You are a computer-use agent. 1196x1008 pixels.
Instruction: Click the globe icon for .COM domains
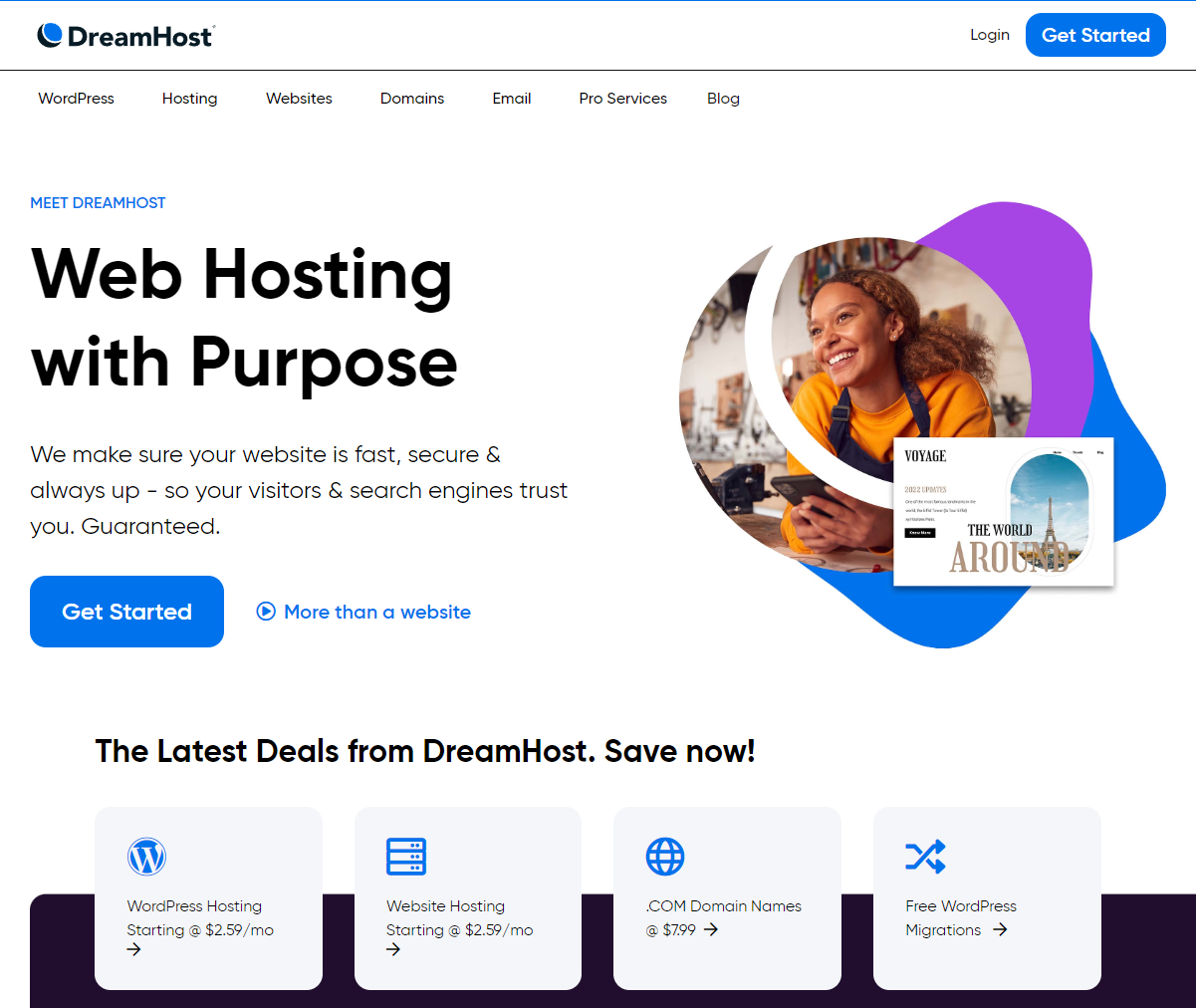665,857
